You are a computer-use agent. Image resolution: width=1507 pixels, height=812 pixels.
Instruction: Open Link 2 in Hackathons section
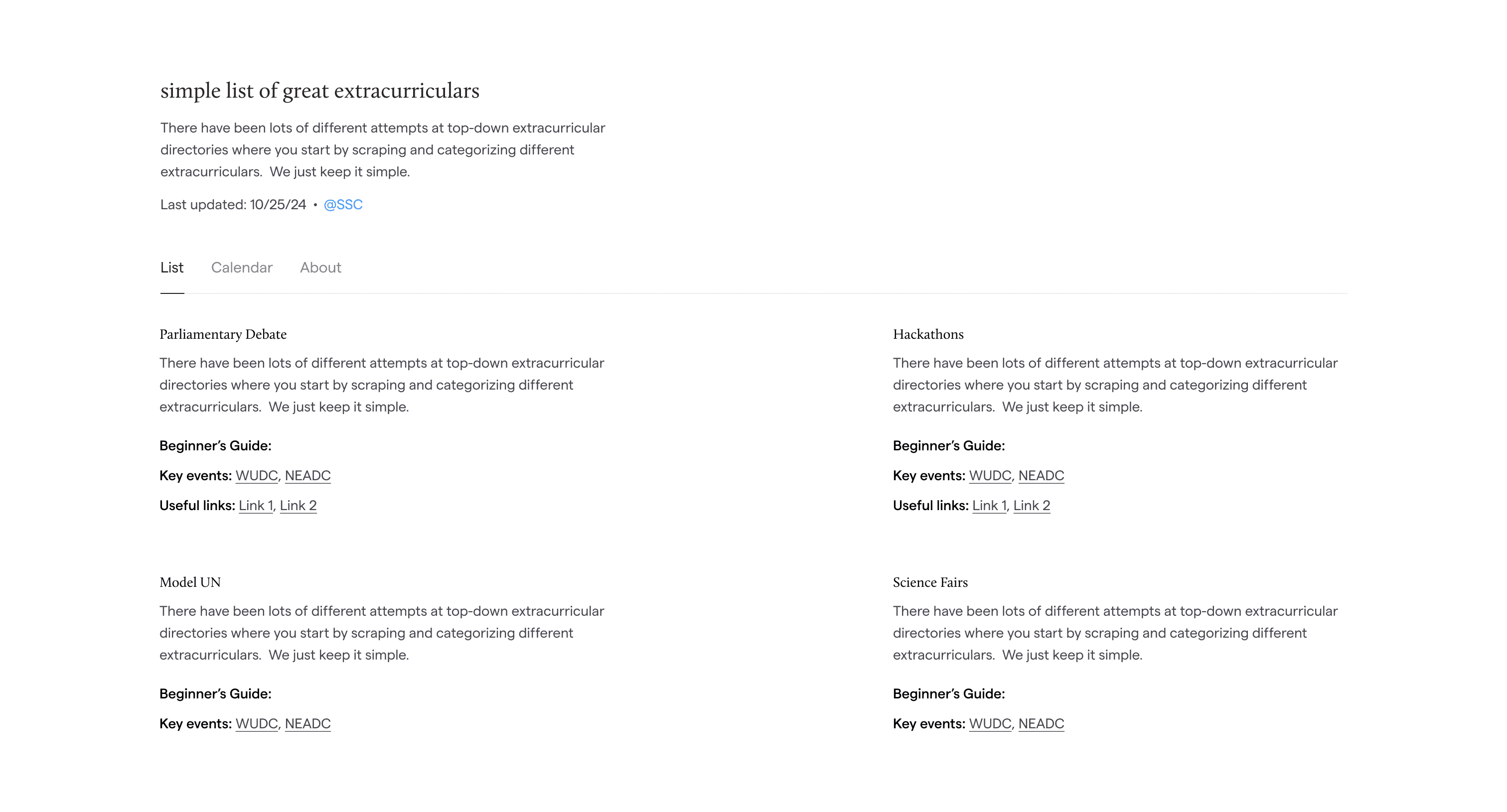point(1032,505)
